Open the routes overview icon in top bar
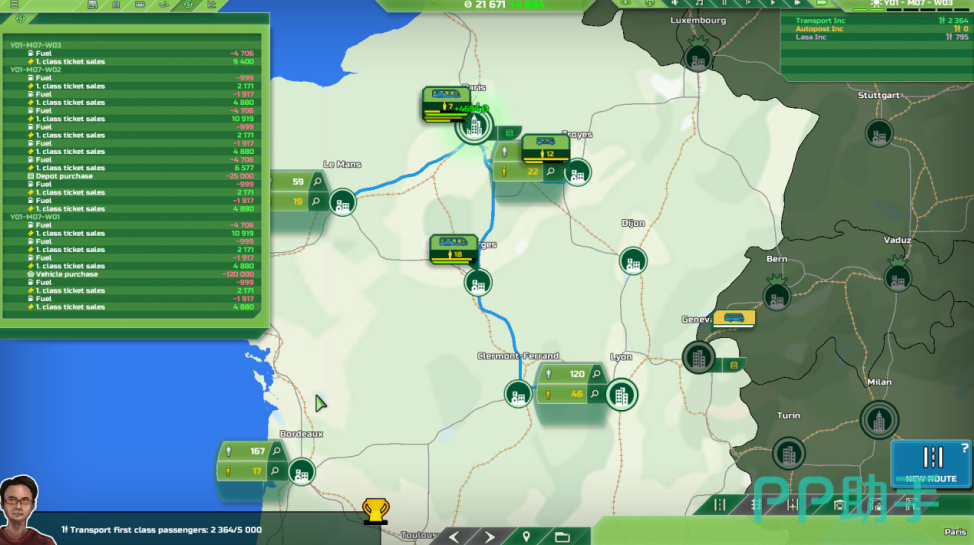The image size is (974, 545). [164, 4]
